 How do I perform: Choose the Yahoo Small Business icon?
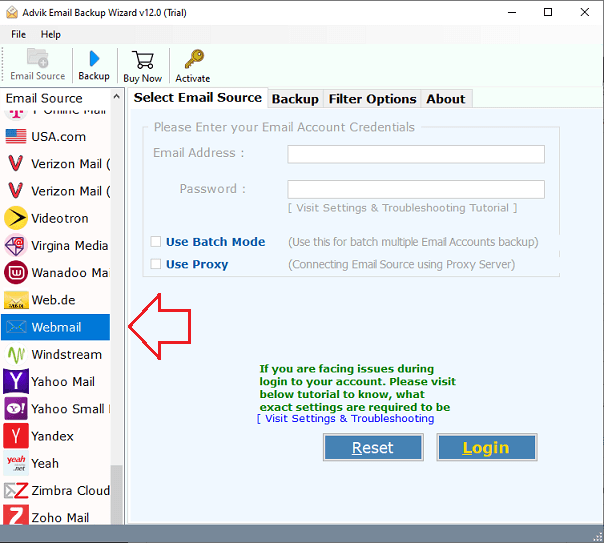click(16, 409)
